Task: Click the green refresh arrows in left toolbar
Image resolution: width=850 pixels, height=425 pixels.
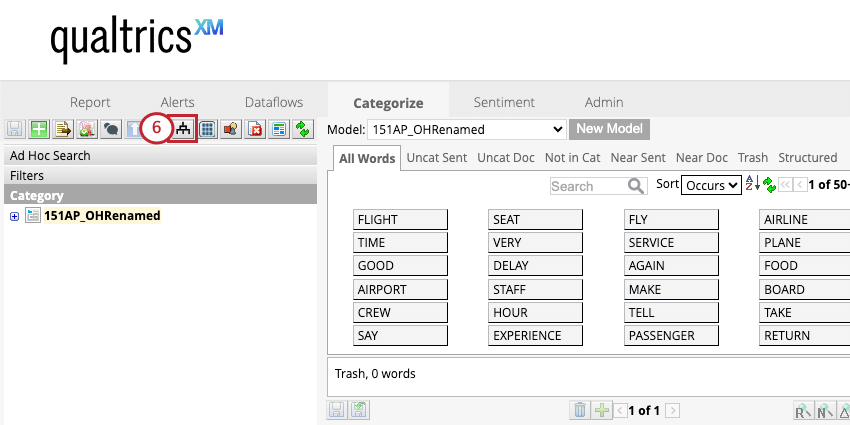Action: pyautogui.click(x=302, y=129)
